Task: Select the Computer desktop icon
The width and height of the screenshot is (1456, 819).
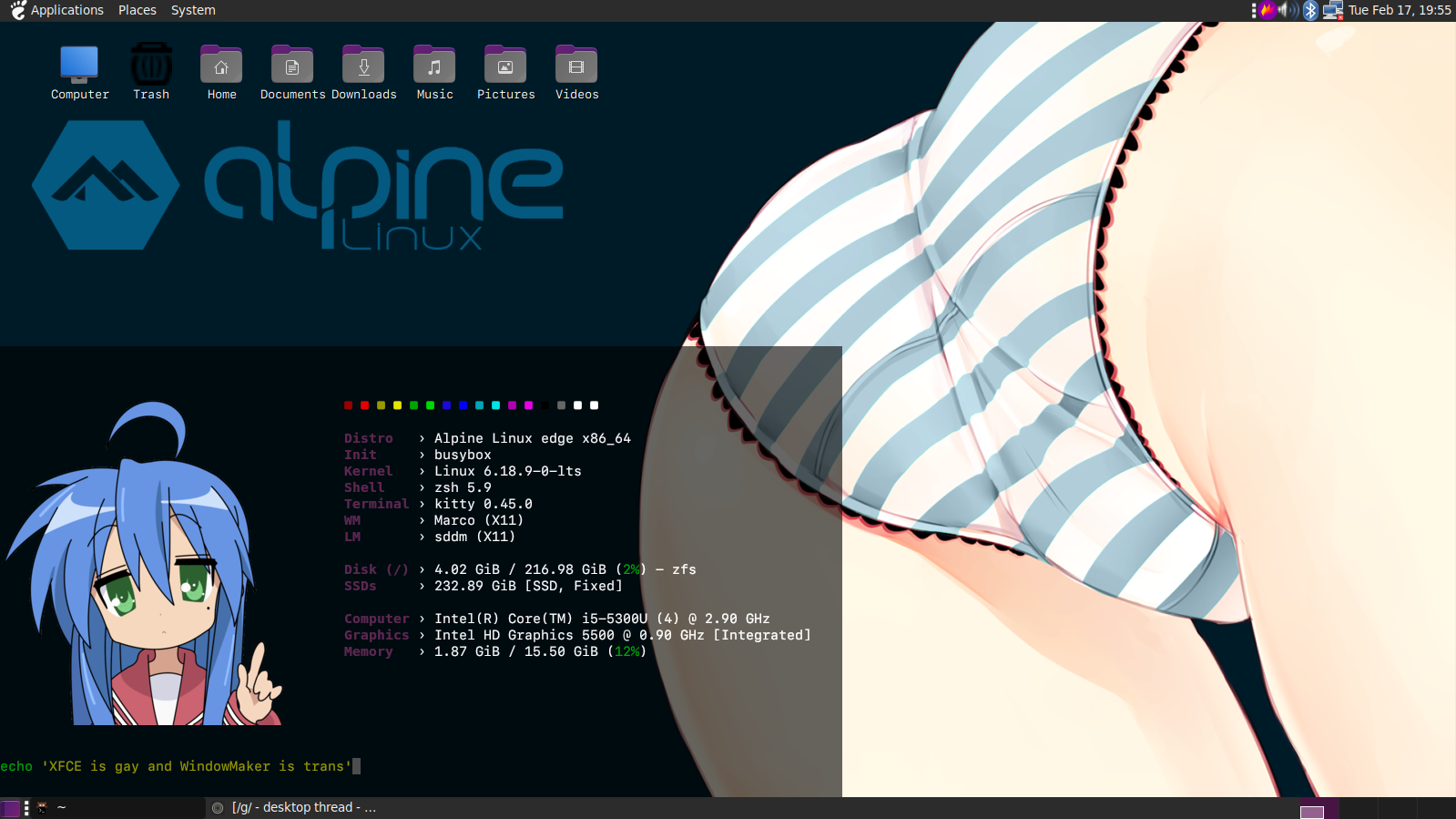Action: click(x=79, y=73)
